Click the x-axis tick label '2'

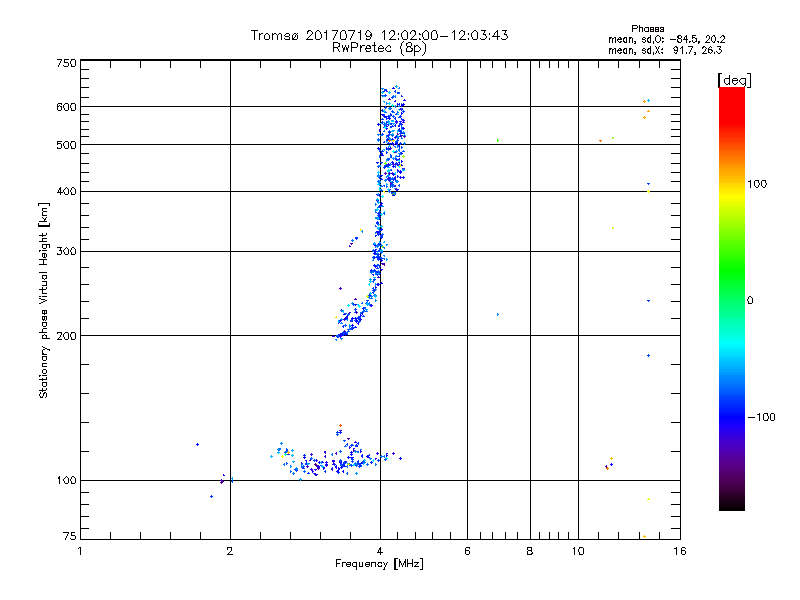(x=230, y=551)
